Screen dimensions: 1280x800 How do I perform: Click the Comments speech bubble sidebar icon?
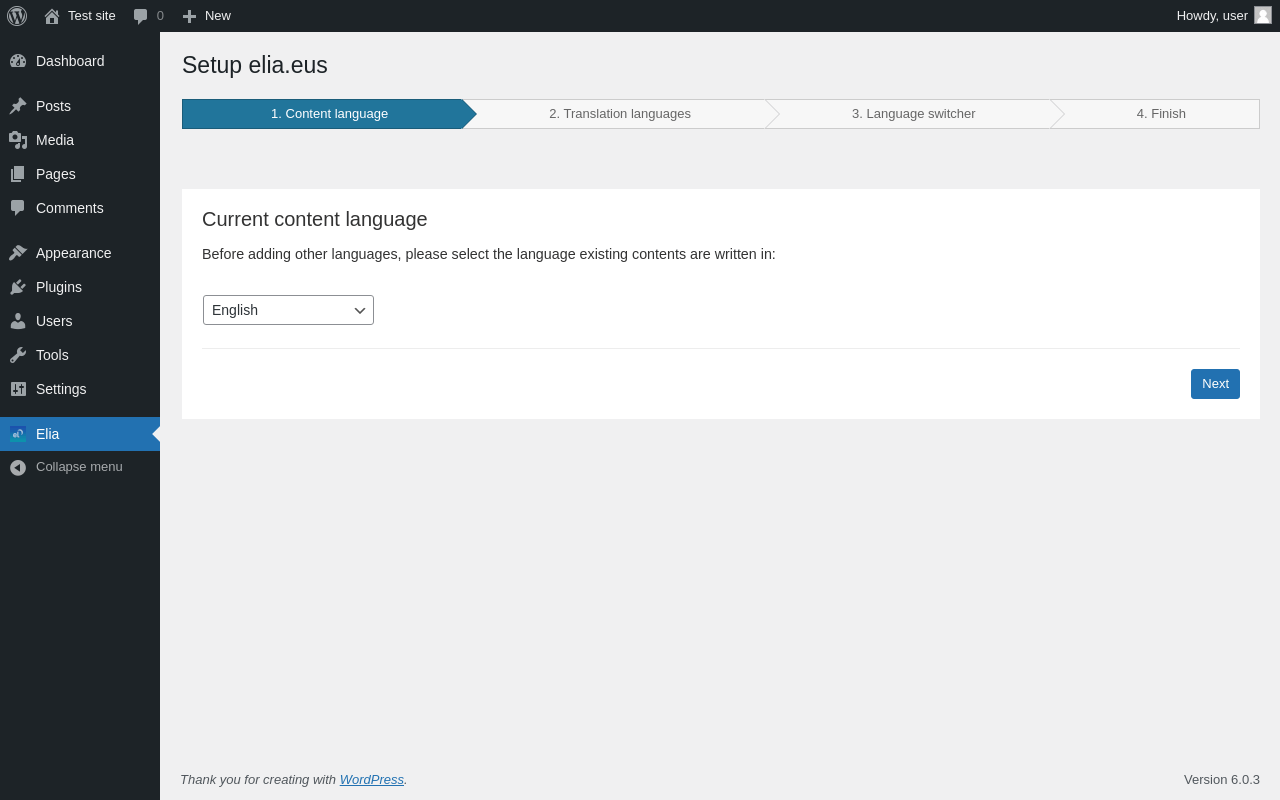tap(18, 208)
